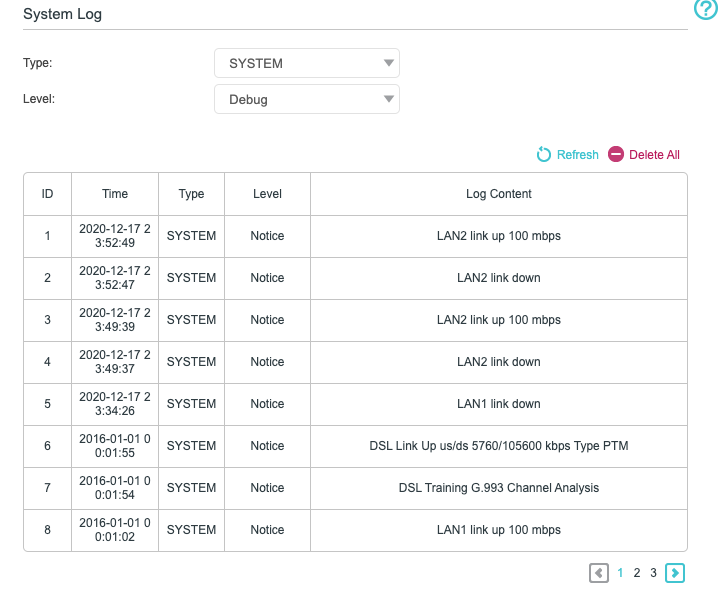
Task: Open the help question mark icon
Action: point(706,10)
